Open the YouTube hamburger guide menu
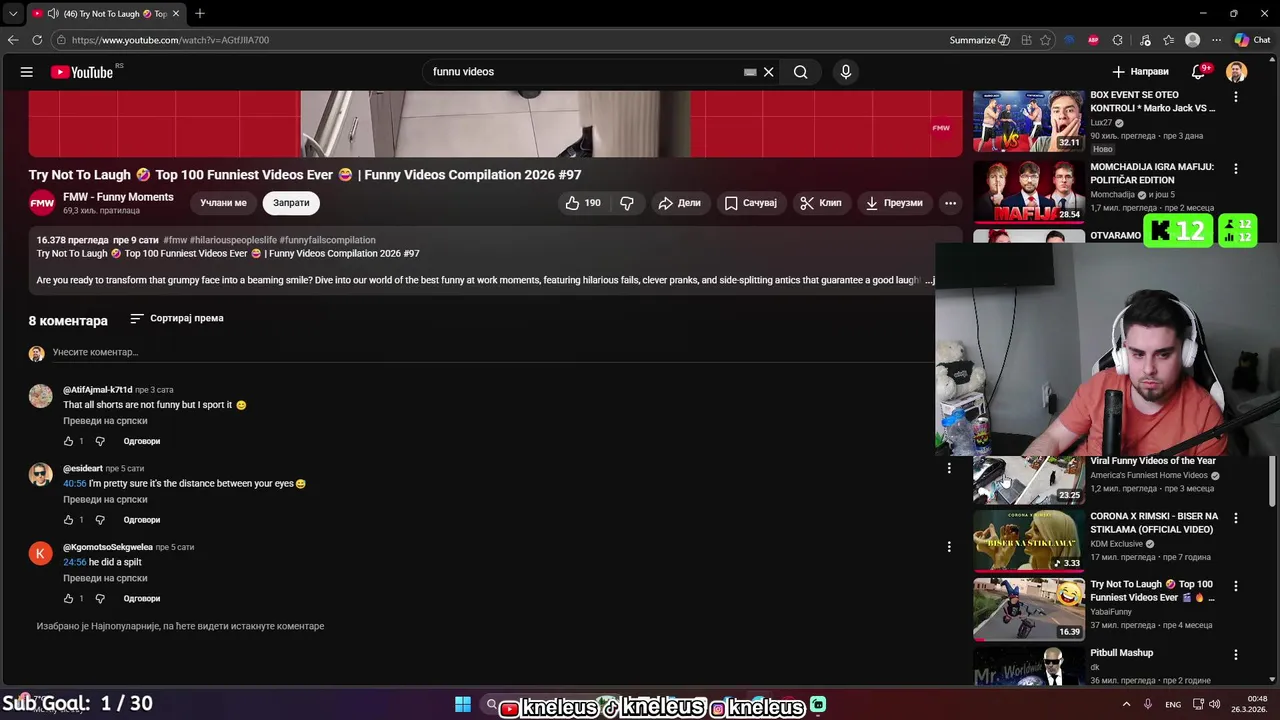1280x720 pixels. pyautogui.click(x=27, y=72)
